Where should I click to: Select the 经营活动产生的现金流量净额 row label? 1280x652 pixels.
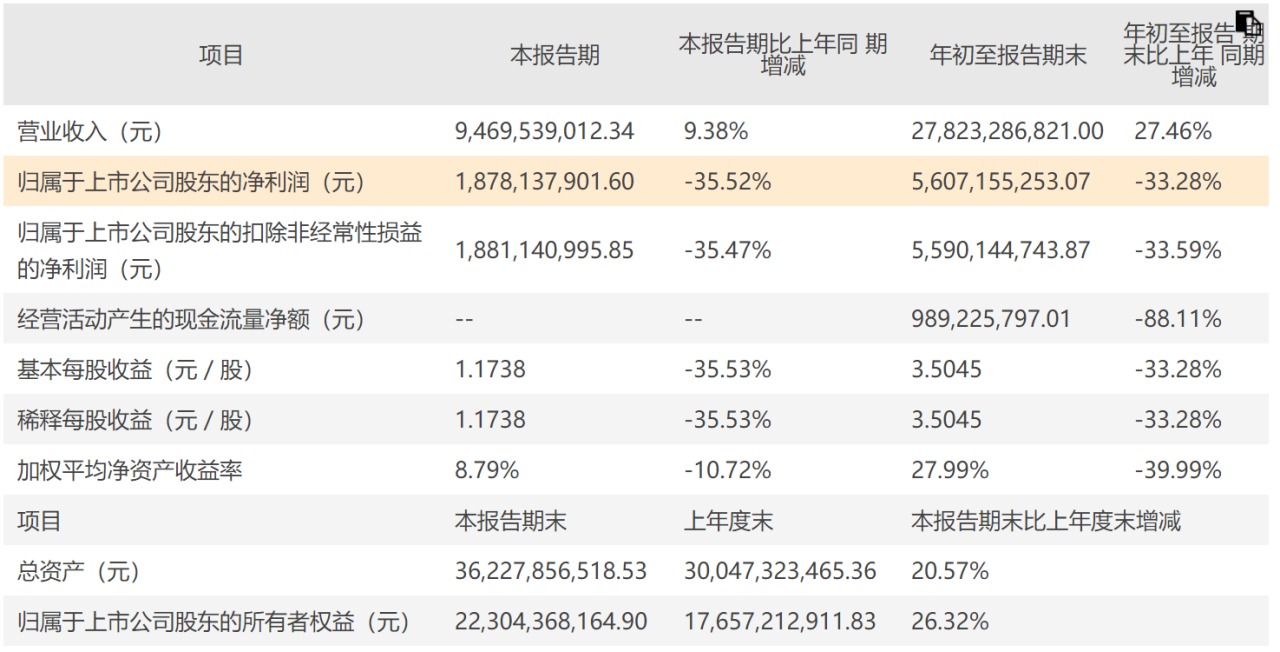(x=192, y=320)
